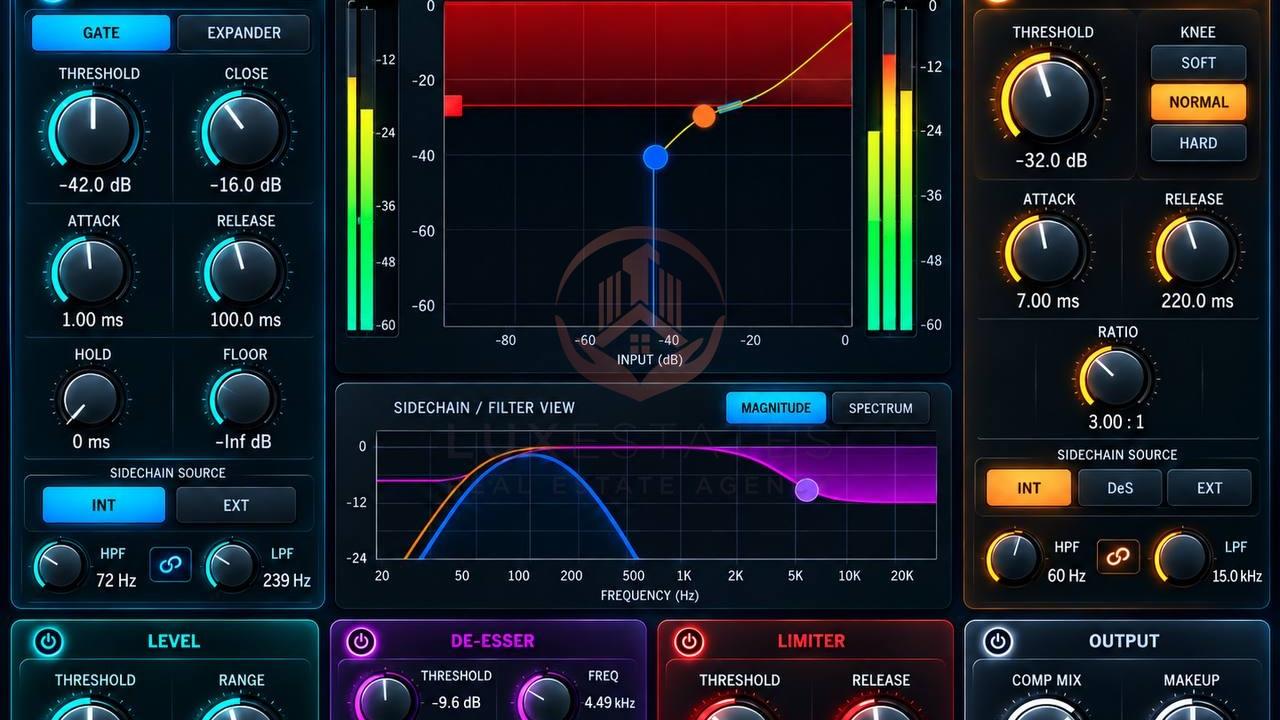Click the HOLD knob
This screenshot has height=720, width=1280.
[x=89, y=400]
